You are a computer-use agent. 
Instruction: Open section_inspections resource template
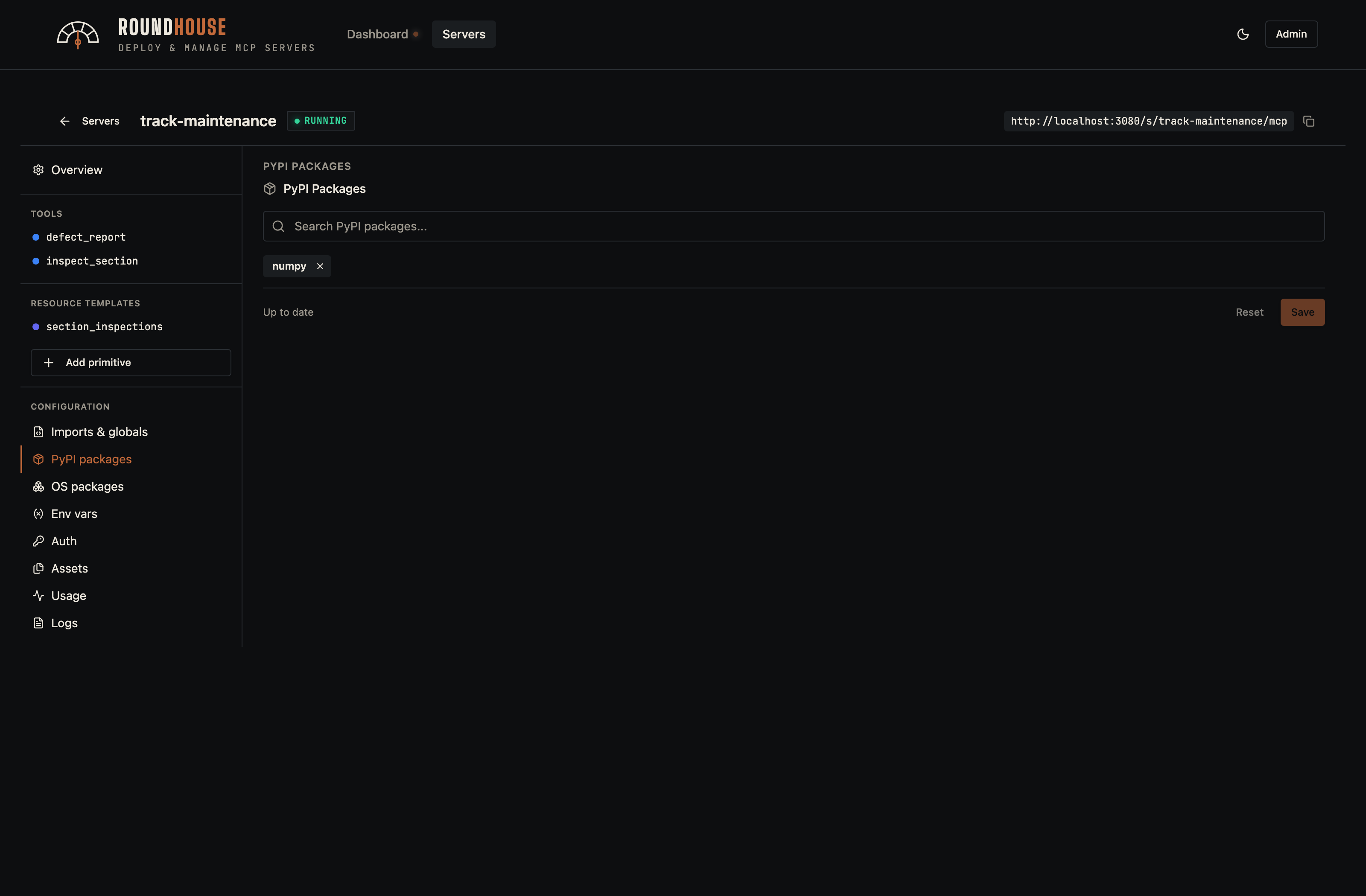click(131, 326)
